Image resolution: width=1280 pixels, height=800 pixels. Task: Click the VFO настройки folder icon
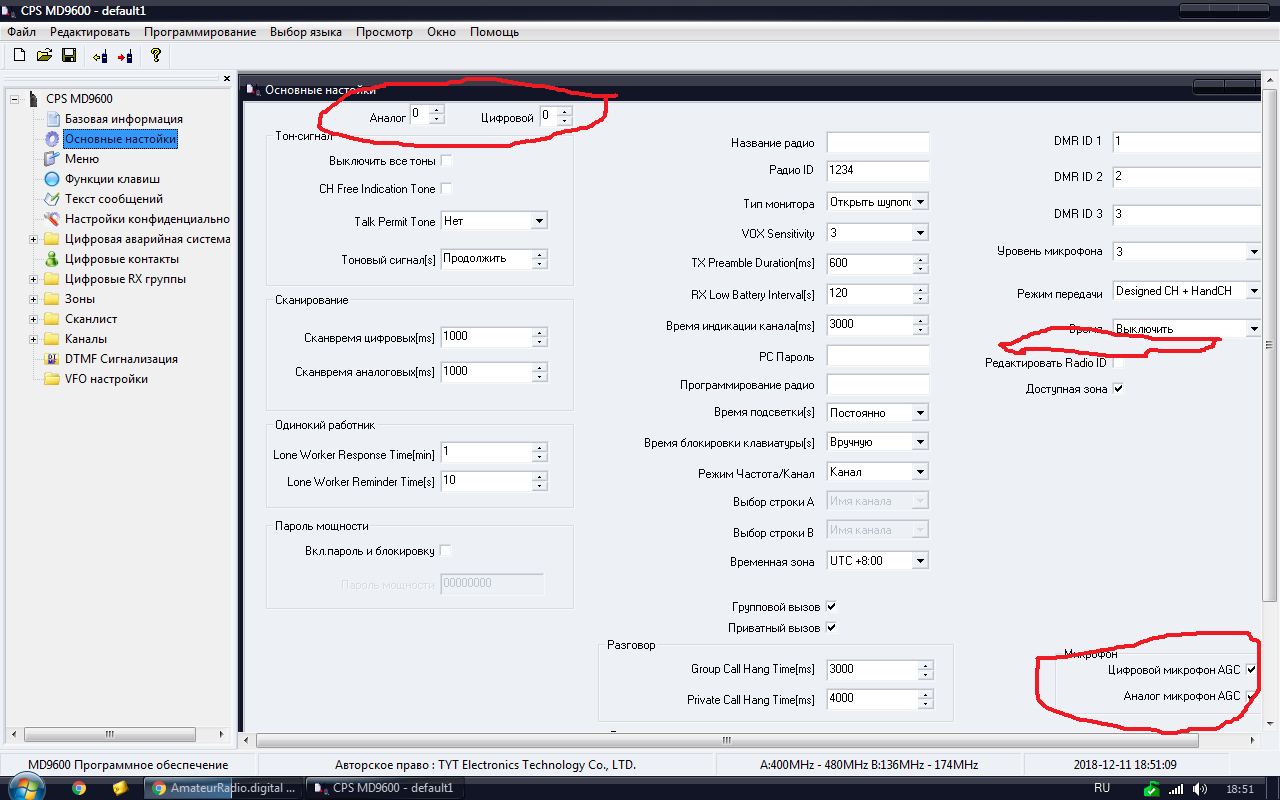click(53, 379)
